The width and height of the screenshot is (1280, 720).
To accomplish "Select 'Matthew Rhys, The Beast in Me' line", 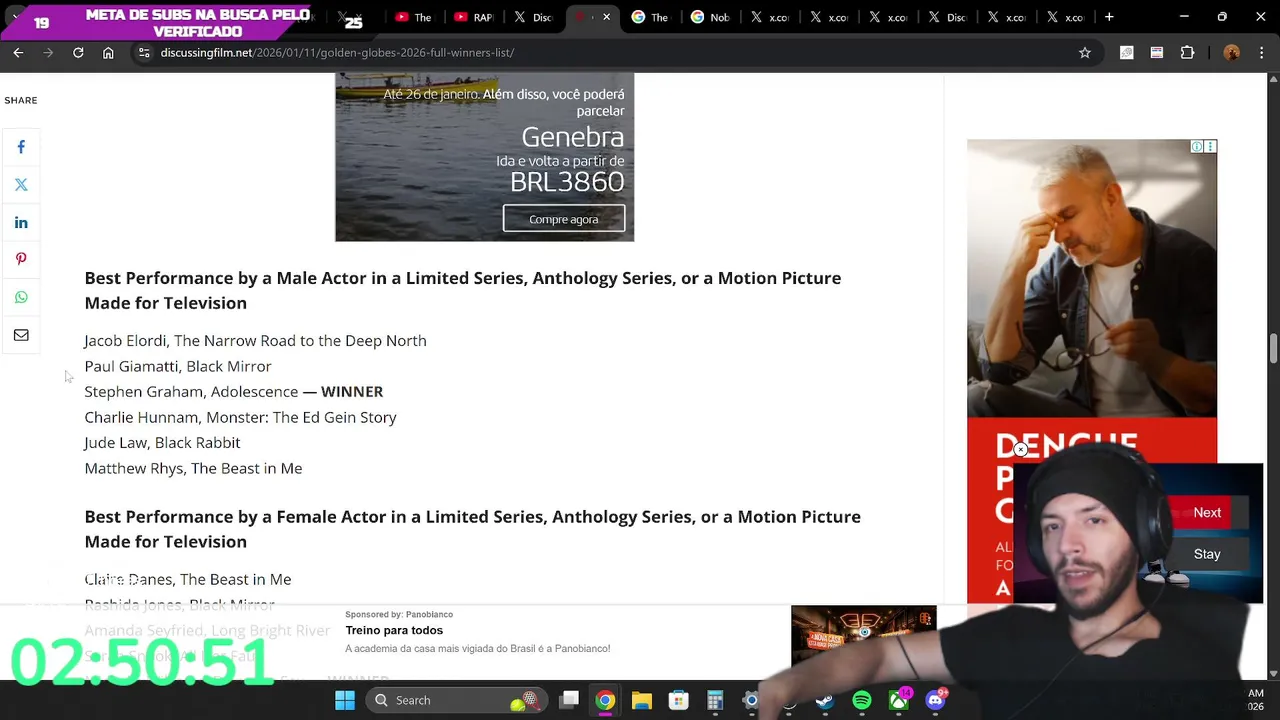I will (x=193, y=468).
